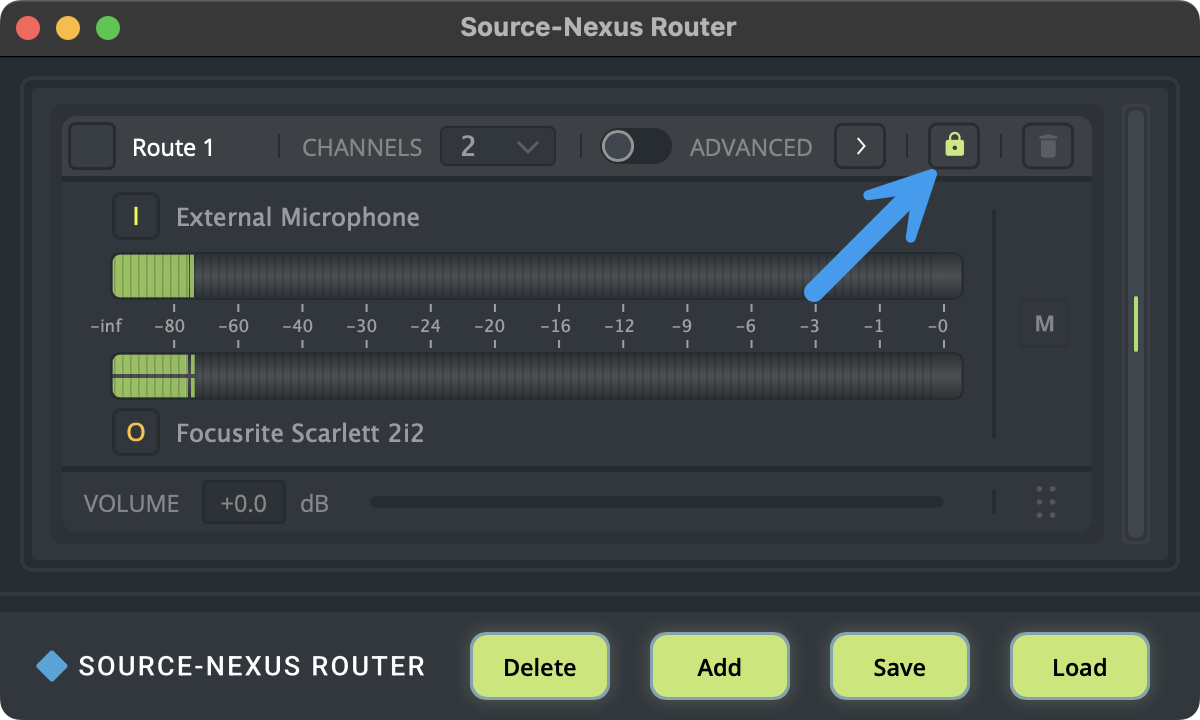1200x720 pixels.
Task: Click the input device 'I' icon
Action: (x=136, y=217)
